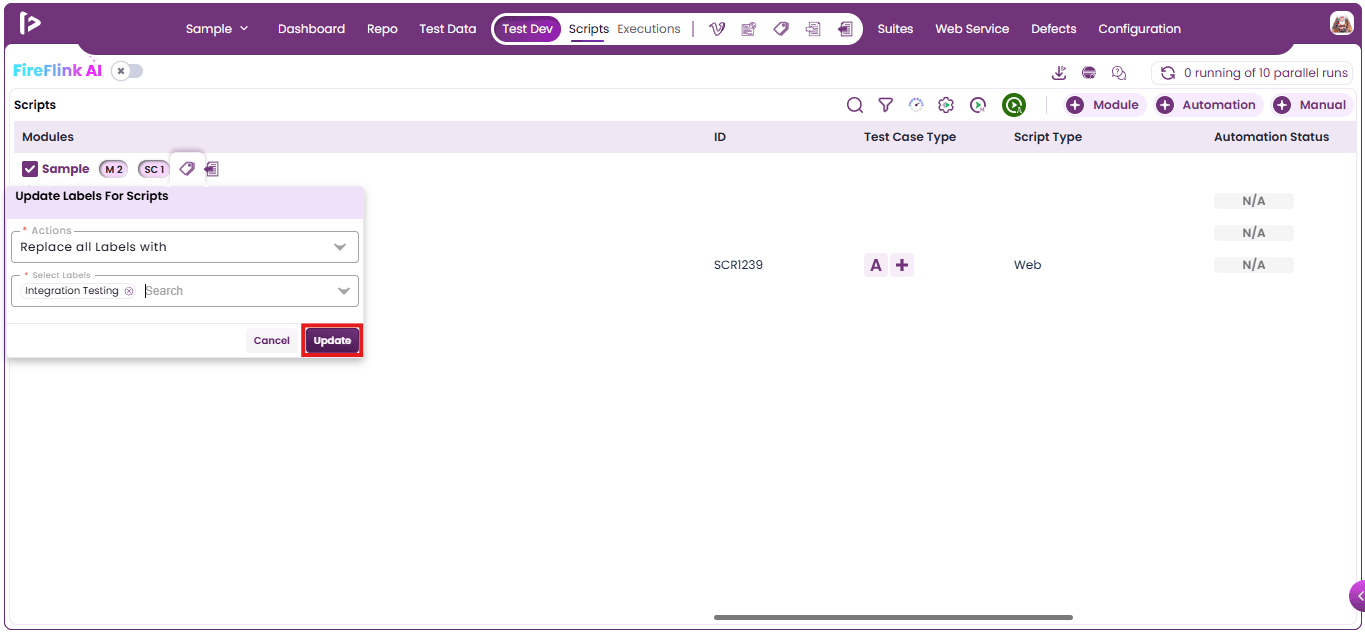Image resolution: width=1365 pixels, height=632 pixels.
Task: Open the filter funnel icon
Action: tap(885, 105)
